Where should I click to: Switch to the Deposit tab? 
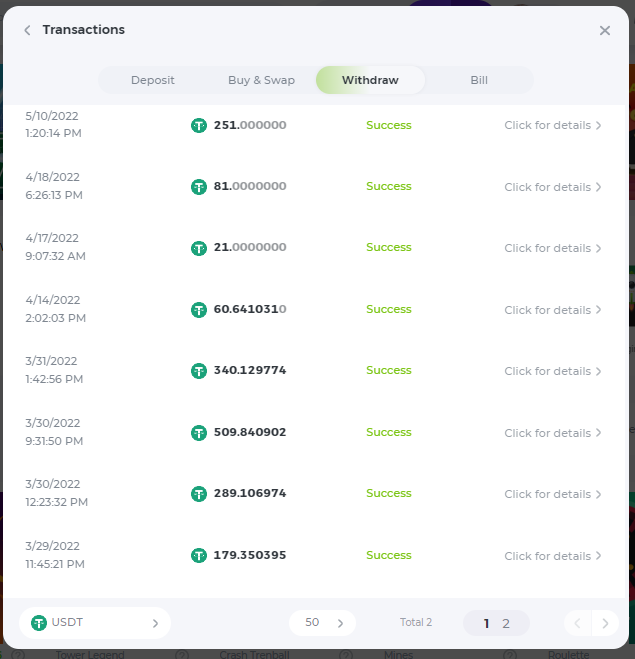(152, 80)
